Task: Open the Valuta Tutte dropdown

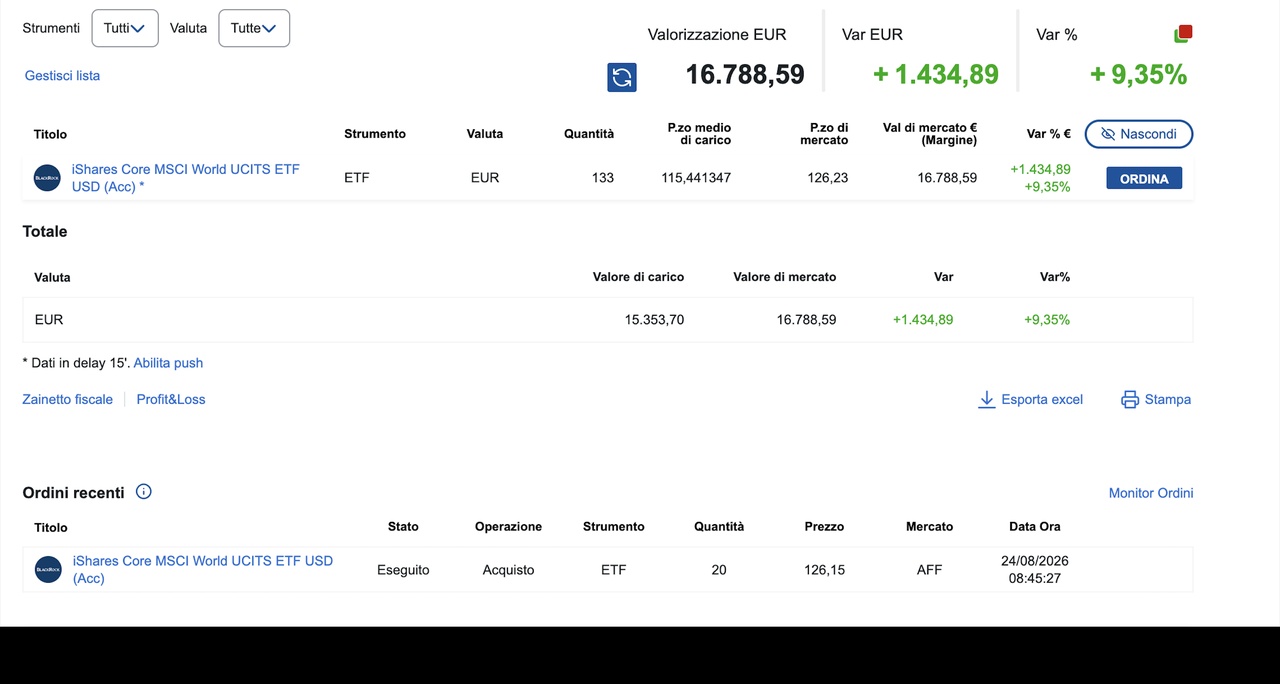Action: tap(254, 28)
